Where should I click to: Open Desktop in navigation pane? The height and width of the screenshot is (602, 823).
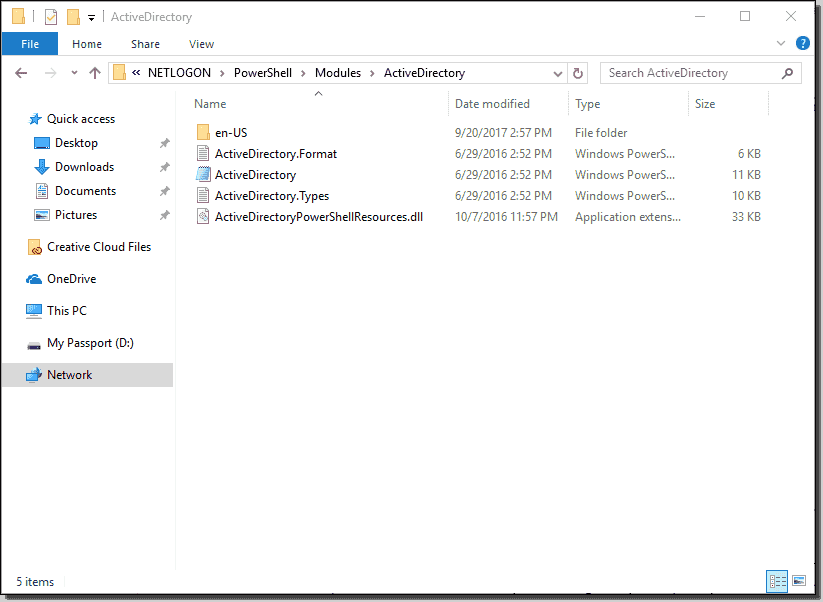pos(76,143)
